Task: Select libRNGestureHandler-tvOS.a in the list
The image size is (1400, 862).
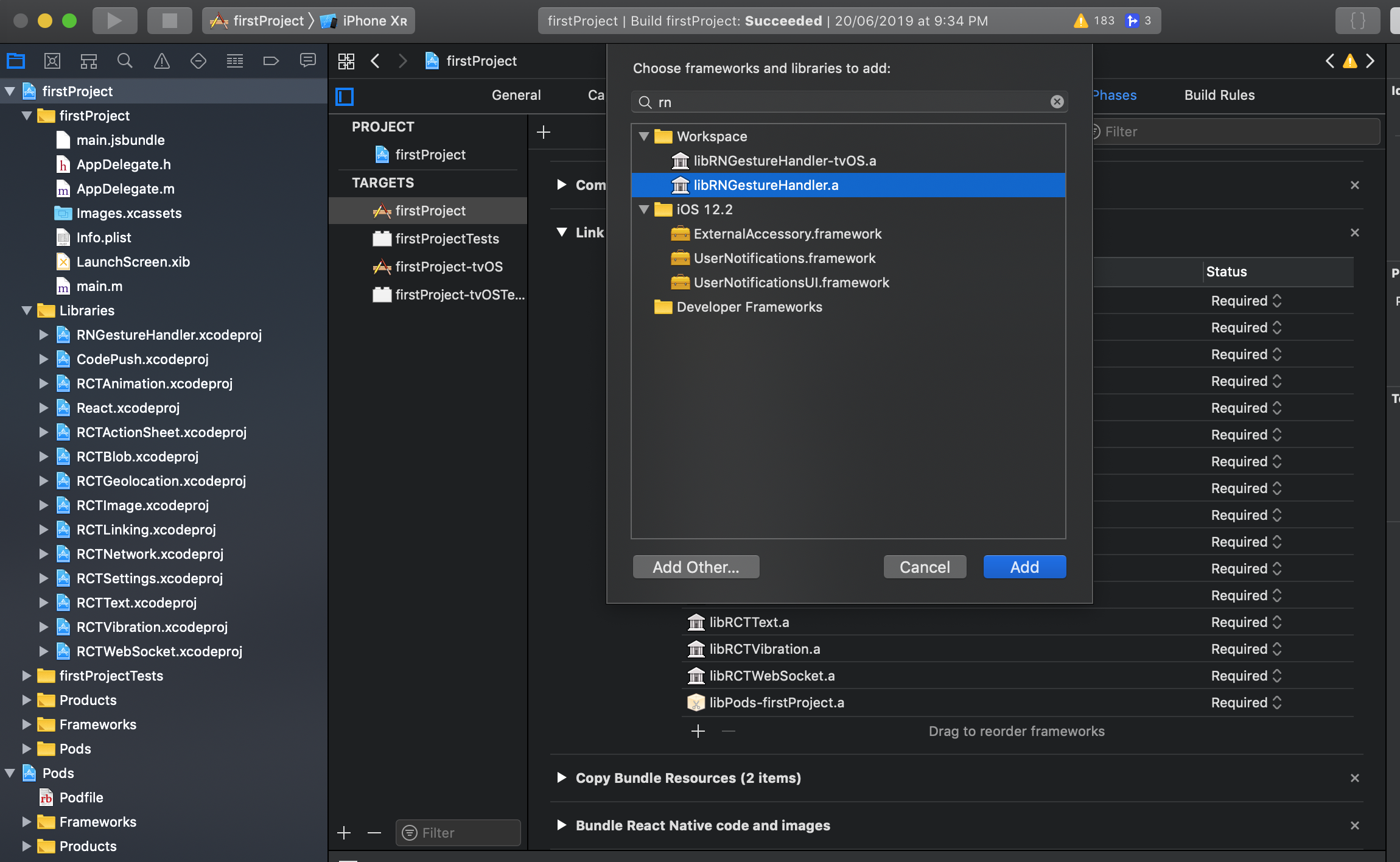Action: [785, 161]
